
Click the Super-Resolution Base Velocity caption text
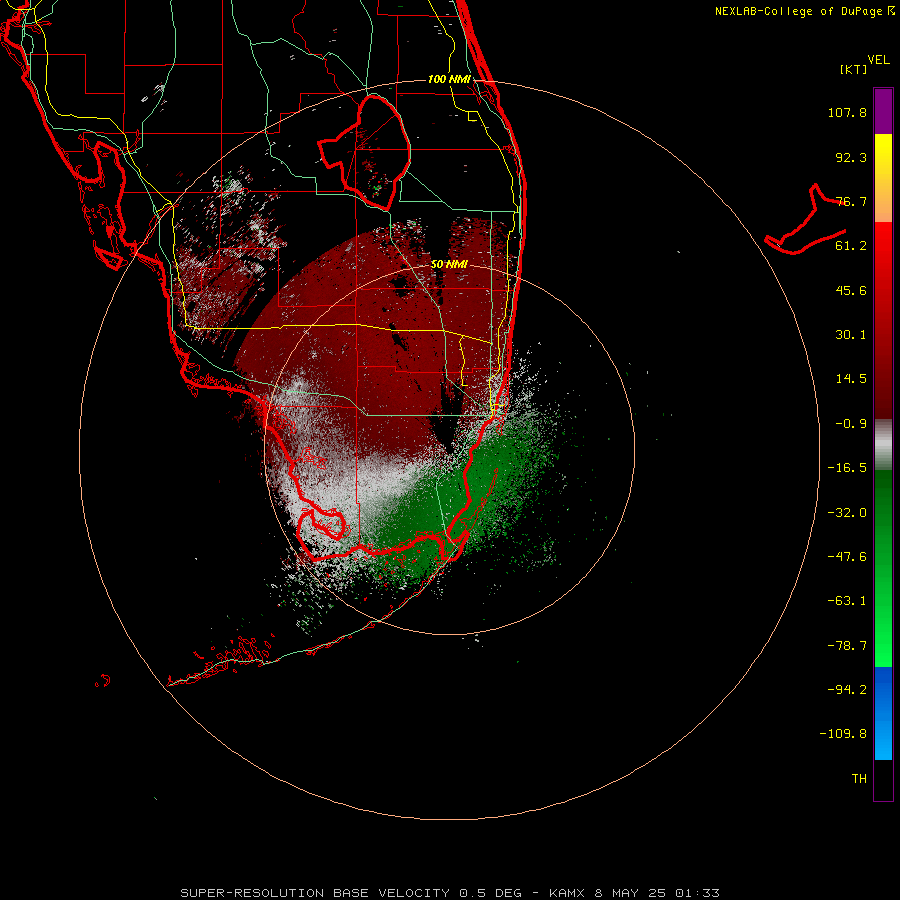(x=449, y=893)
